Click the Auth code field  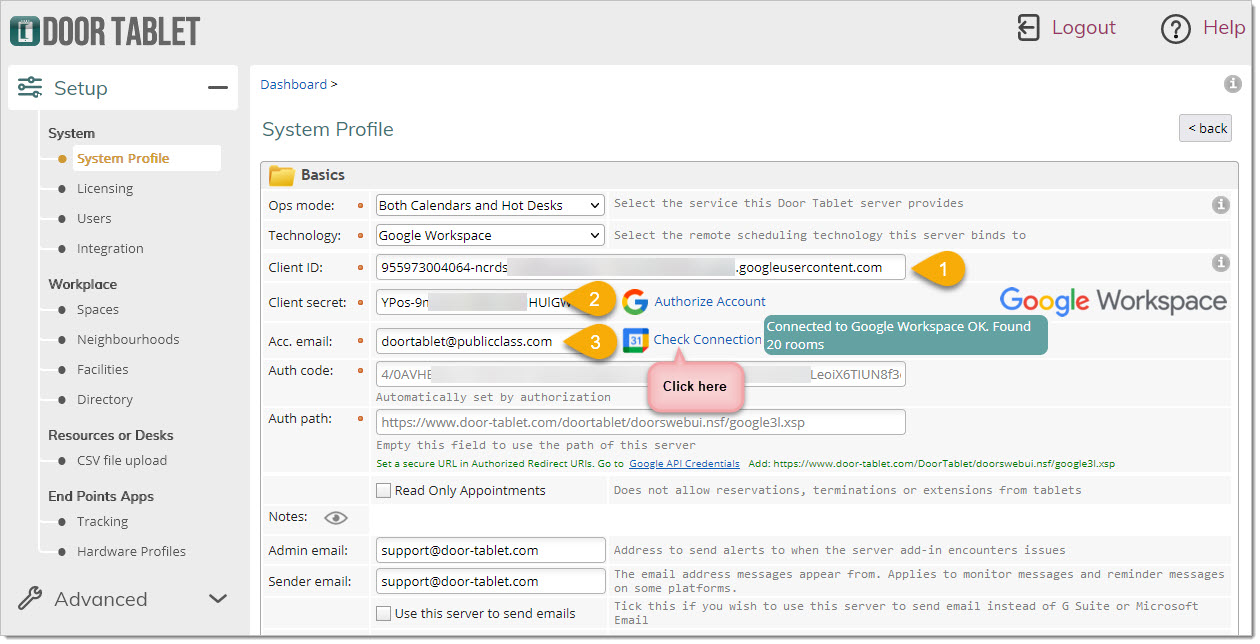click(x=641, y=374)
